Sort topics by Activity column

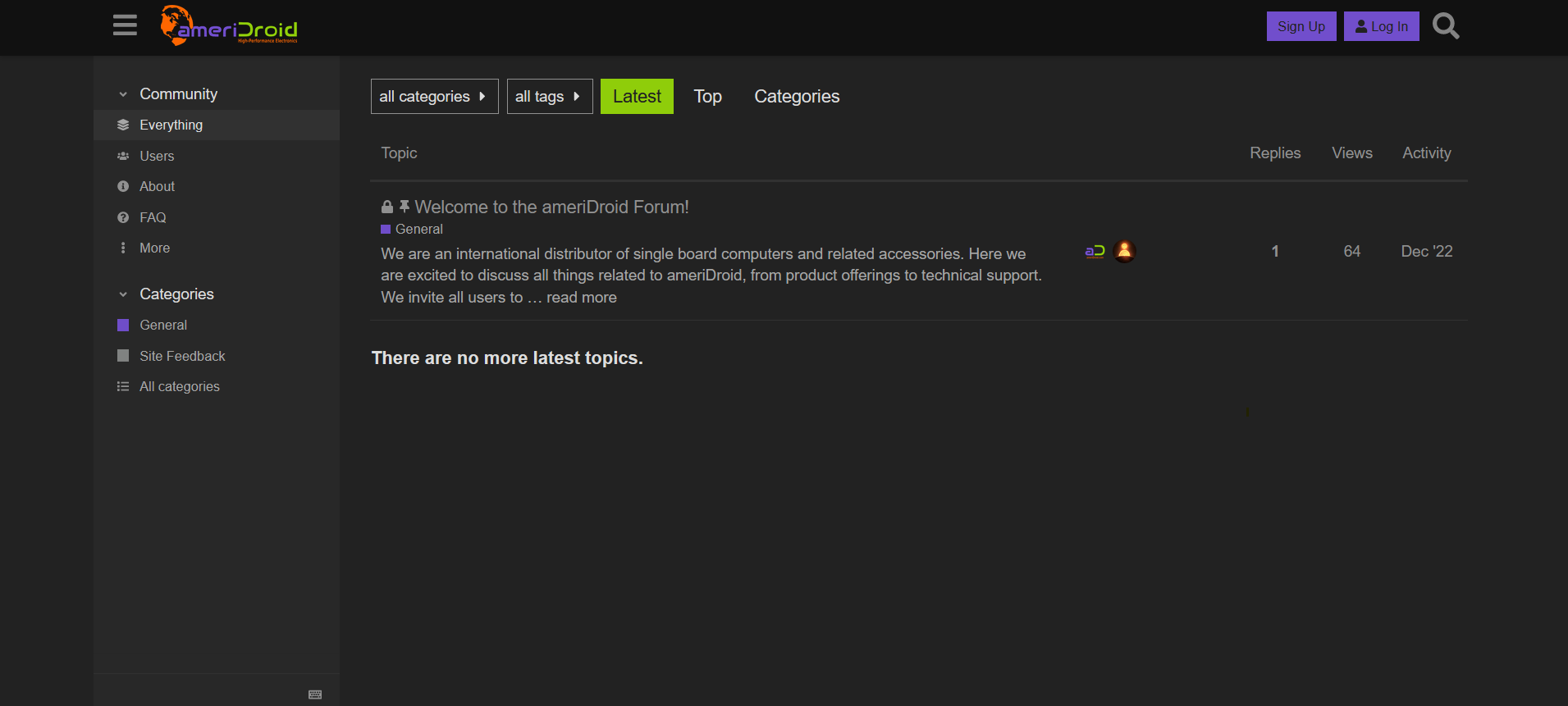[1426, 153]
